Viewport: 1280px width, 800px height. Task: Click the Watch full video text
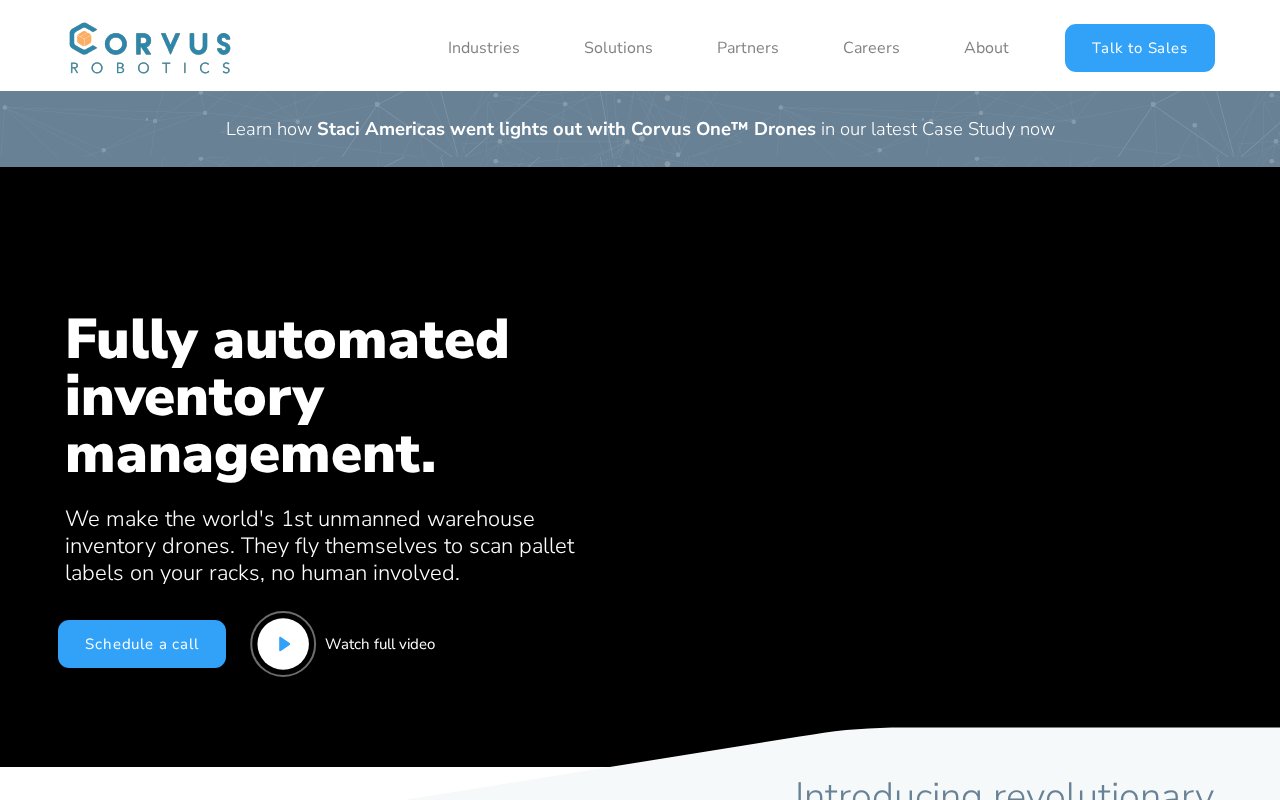coord(380,644)
